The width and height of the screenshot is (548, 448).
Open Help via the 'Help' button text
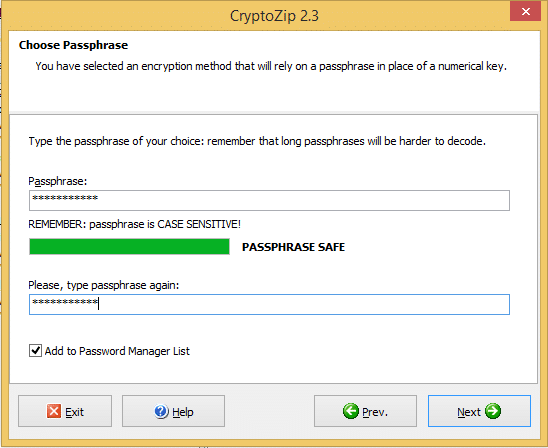183,412
